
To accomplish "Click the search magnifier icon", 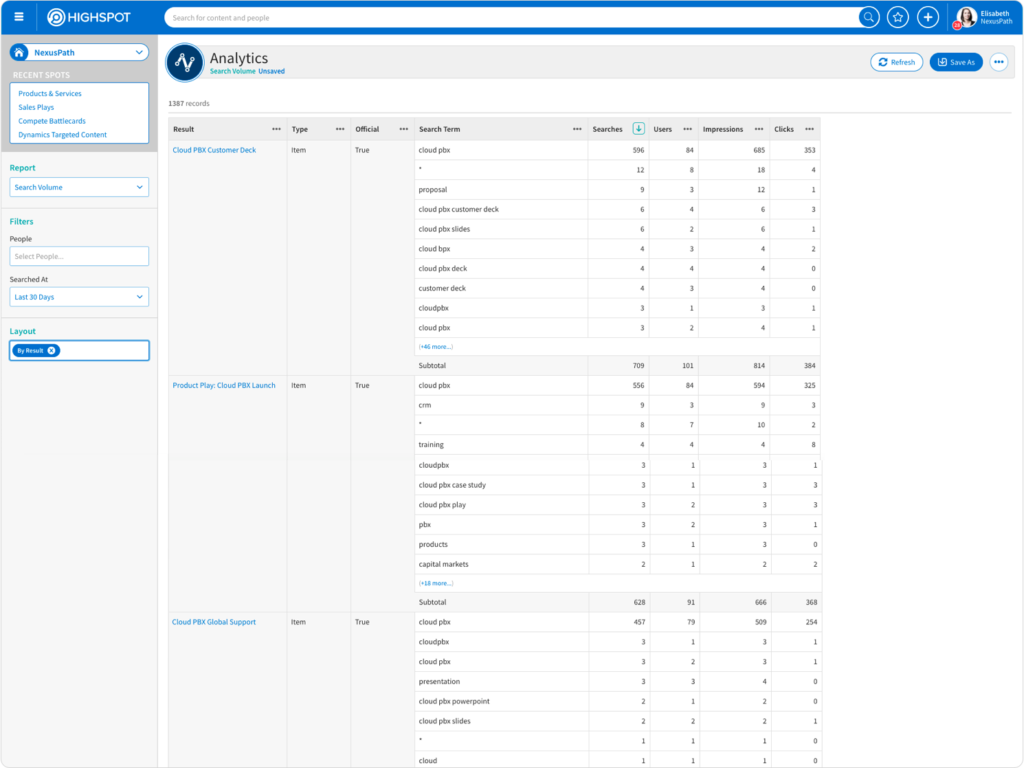I will (x=868, y=18).
